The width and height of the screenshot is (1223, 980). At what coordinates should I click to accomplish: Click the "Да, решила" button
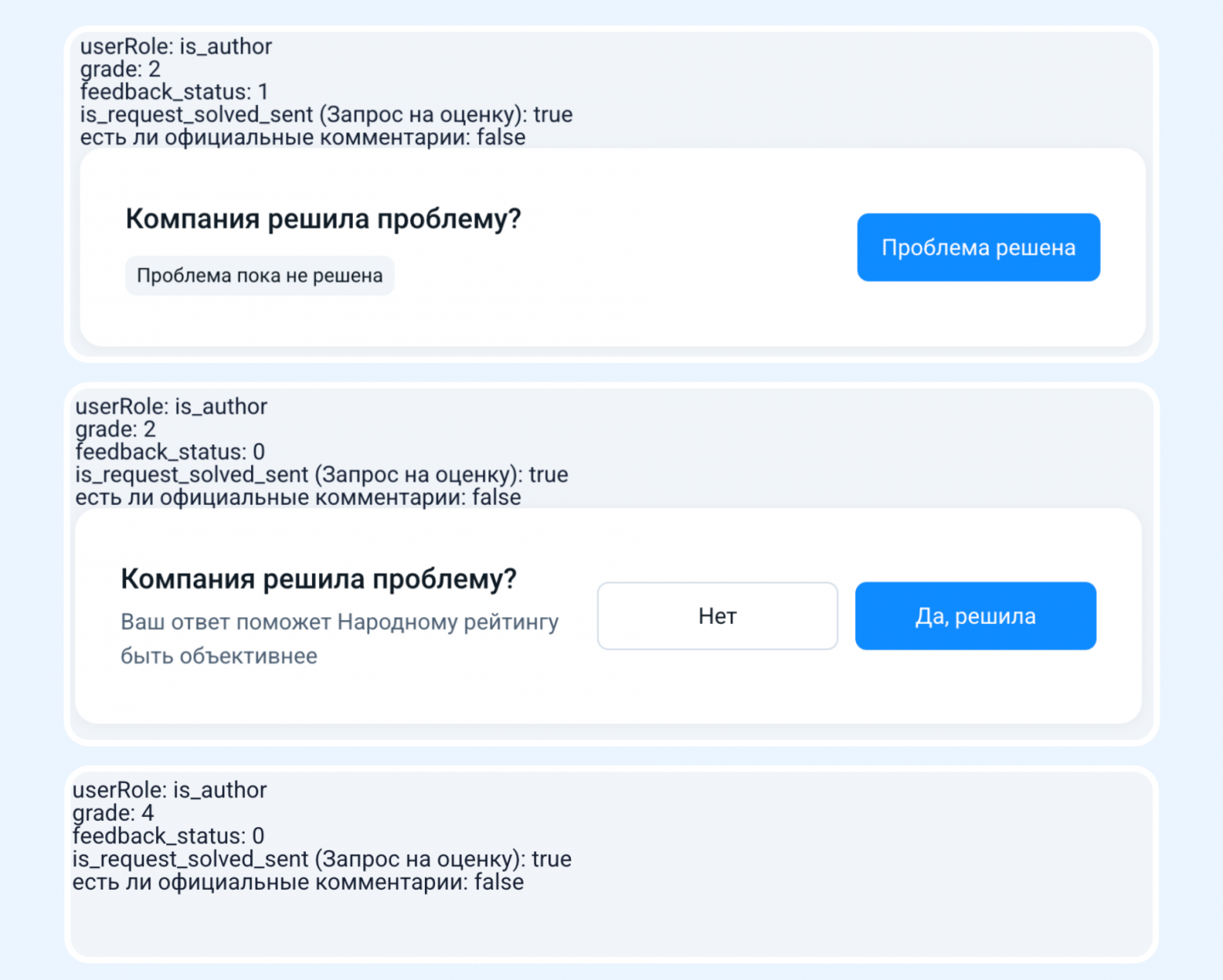tap(975, 616)
